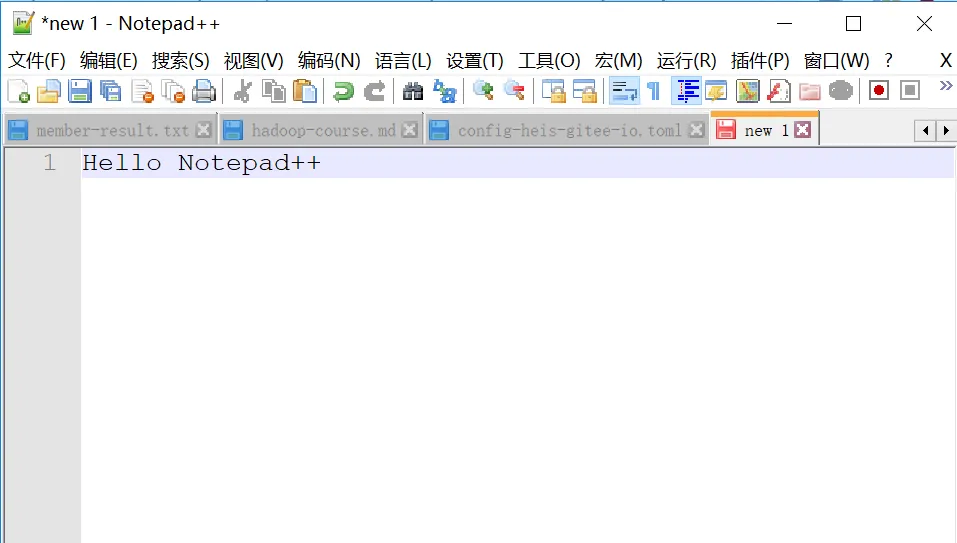This screenshot has height=543, width=957.
Task: Open Find with the binoculars icon
Action: (413, 92)
